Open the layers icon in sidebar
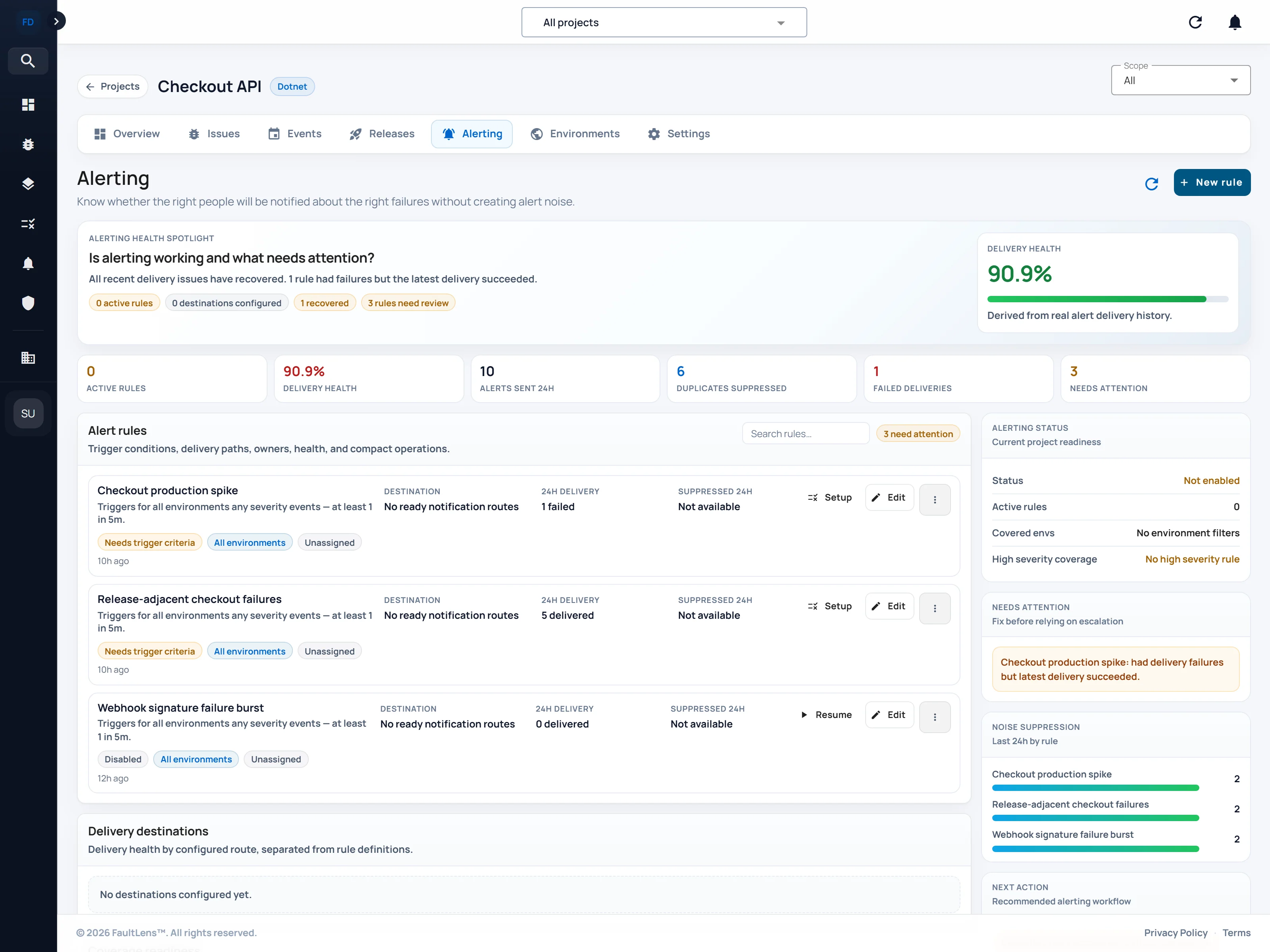The height and width of the screenshot is (952, 1270). 27,184
